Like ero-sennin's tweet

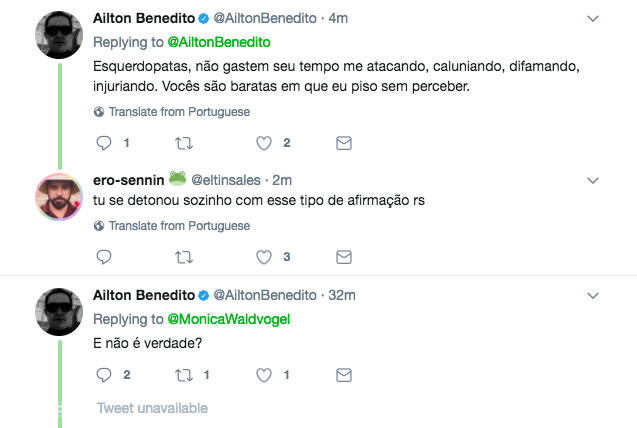click(x=264, y=257)
